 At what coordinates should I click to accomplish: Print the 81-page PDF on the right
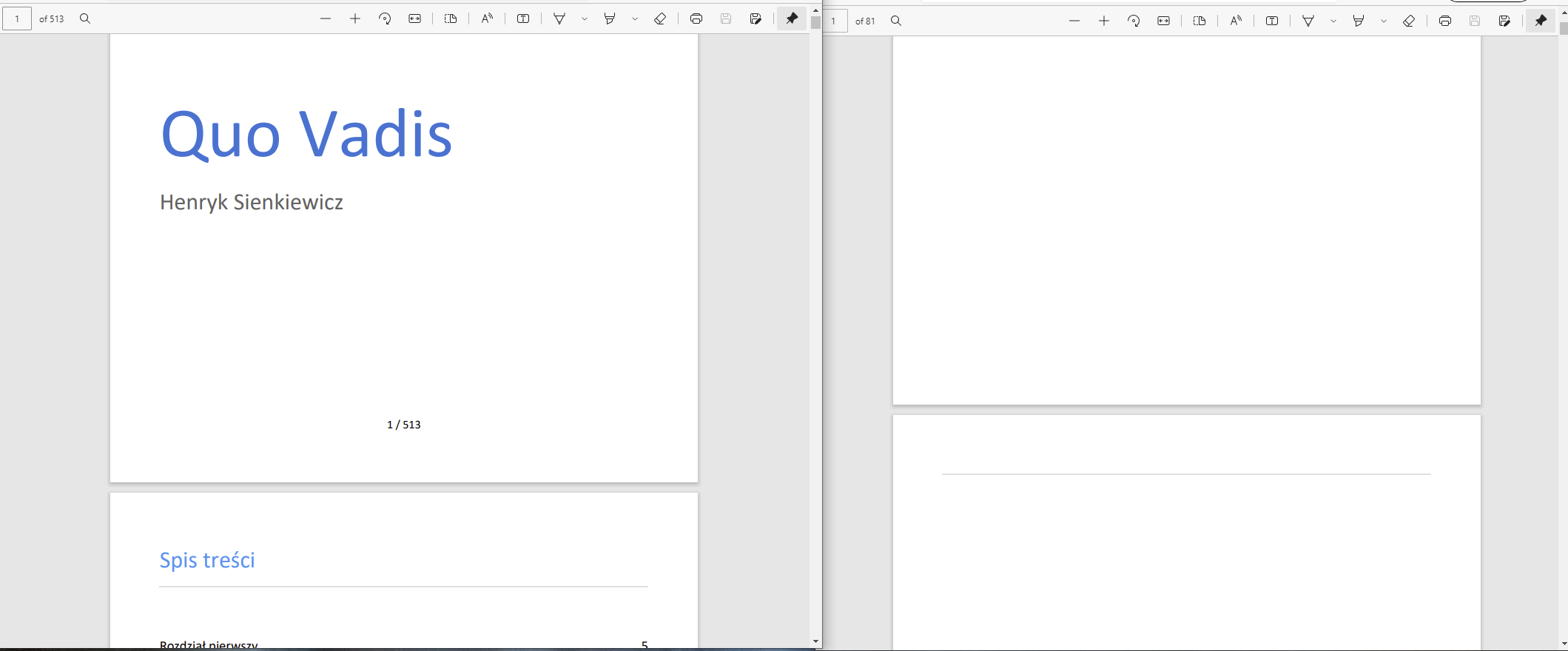point(1445,21)
